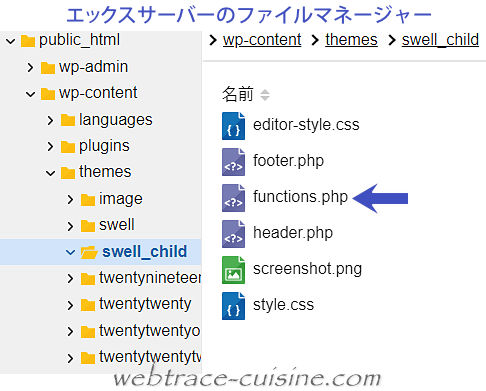
Task: Click the plugins folder icon
Action: point(68,147)
